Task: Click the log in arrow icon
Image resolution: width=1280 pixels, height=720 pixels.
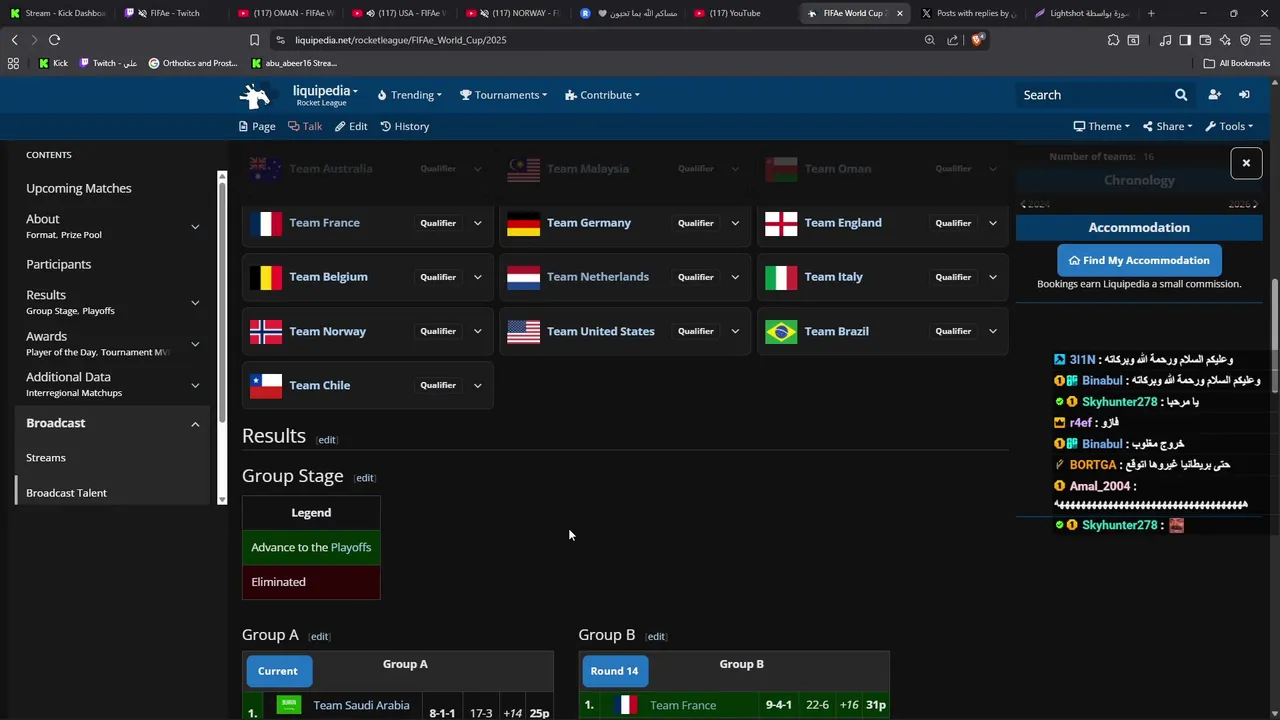Action: click(x=1244, y=95)
